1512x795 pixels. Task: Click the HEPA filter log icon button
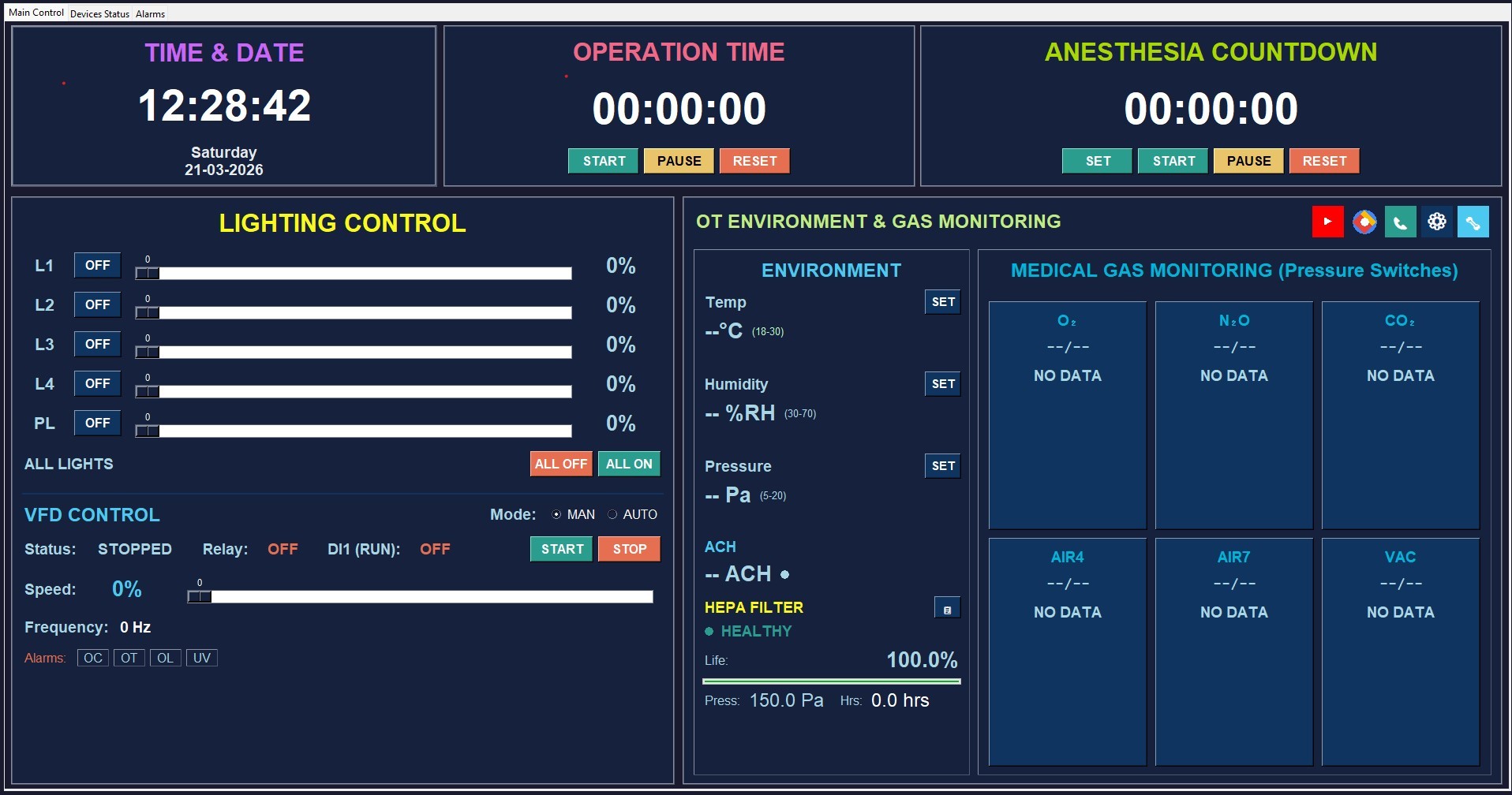(x=947, y=608)
